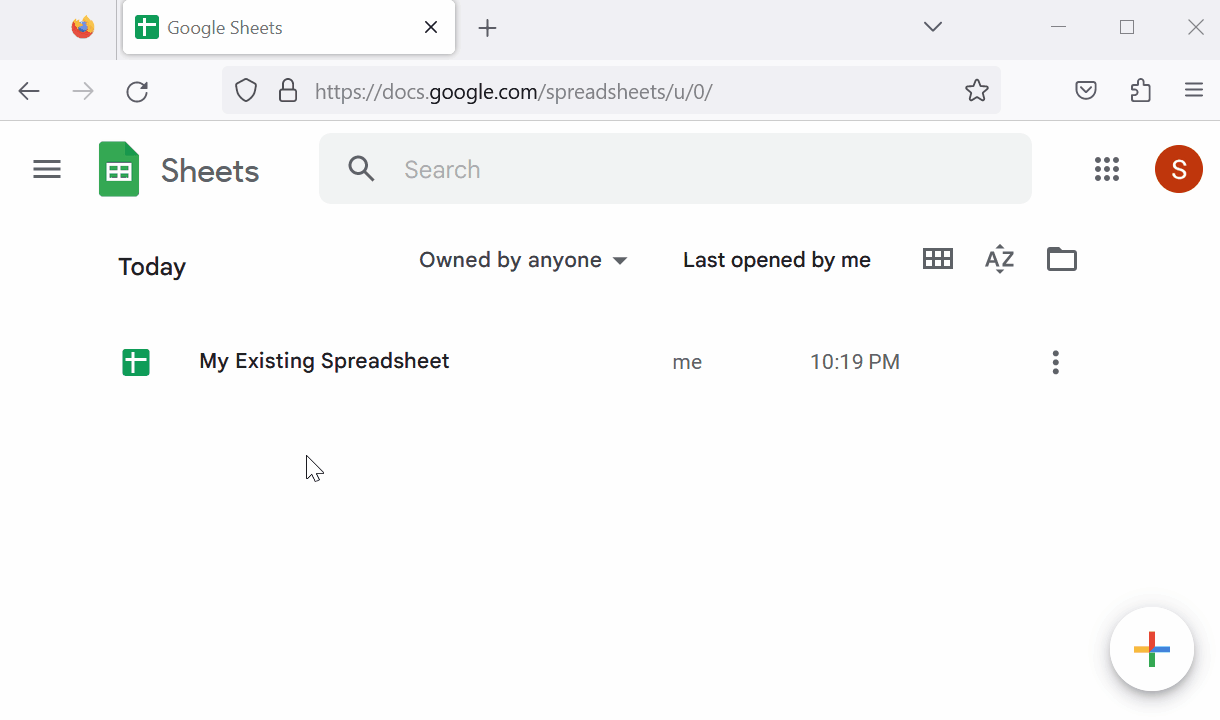The width and height of the screenshot is (1220, 720).
Task: Click the Sheets title text
Action: tap(210, 171)
